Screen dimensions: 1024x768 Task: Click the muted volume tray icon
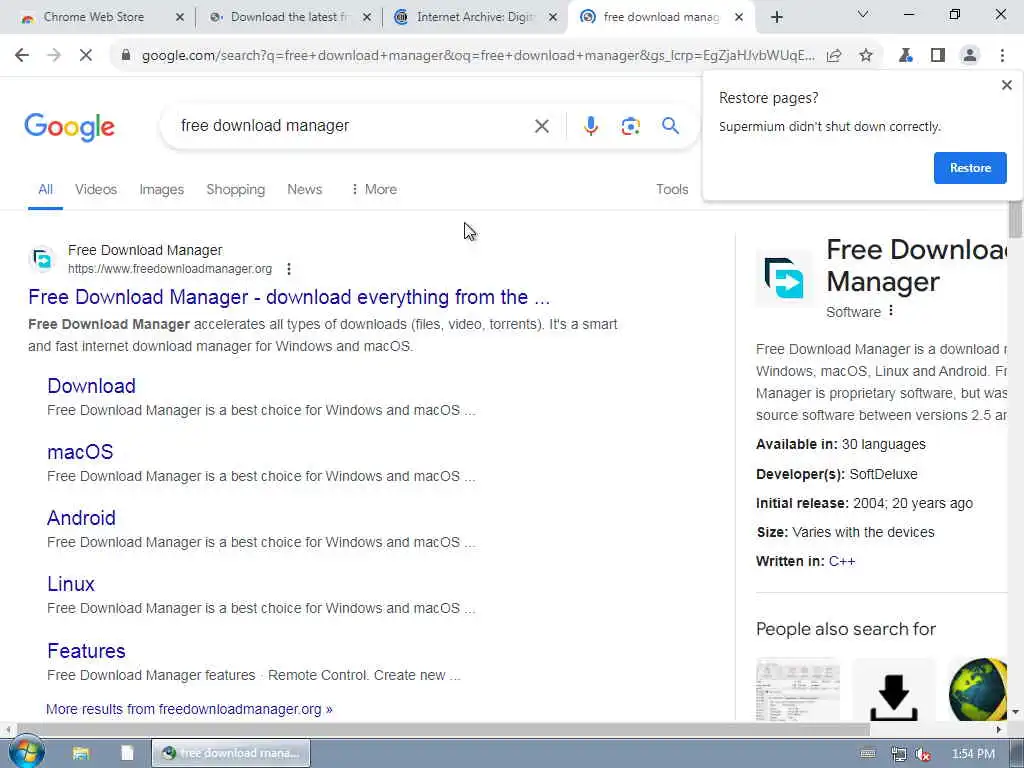923,754
